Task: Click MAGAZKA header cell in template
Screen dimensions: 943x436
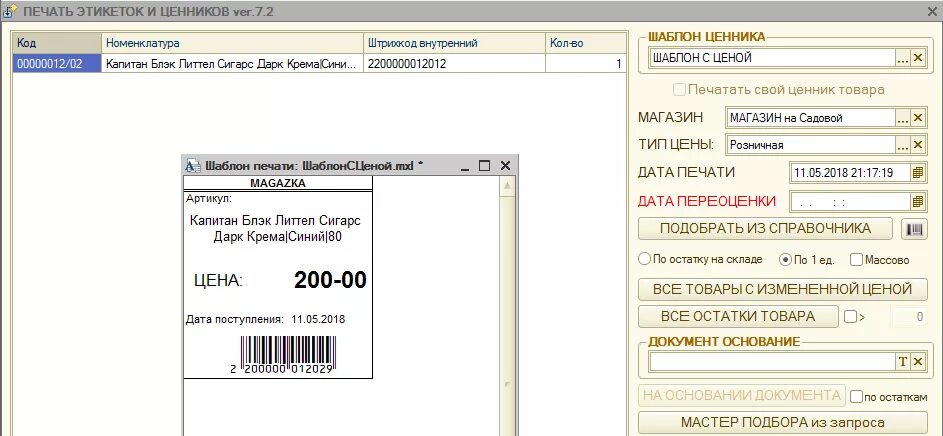Action: (x=278, y=183)
